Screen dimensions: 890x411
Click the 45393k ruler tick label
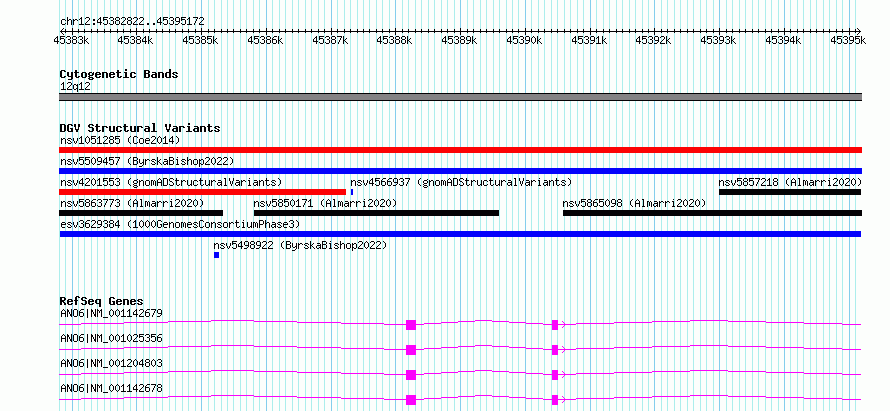(x=719, y=40)
